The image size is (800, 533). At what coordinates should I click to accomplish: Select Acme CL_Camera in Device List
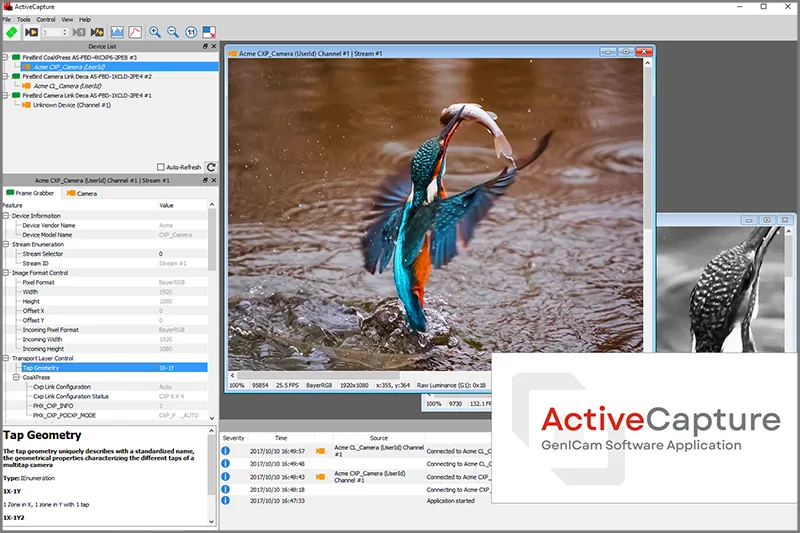[x=67, y=86]
